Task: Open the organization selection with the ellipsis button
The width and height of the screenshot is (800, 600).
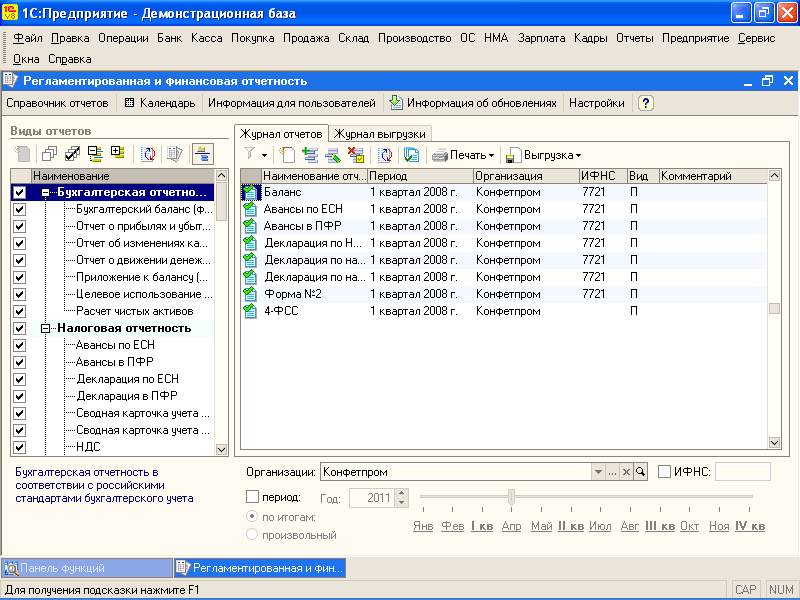Action: click(612, 472)
